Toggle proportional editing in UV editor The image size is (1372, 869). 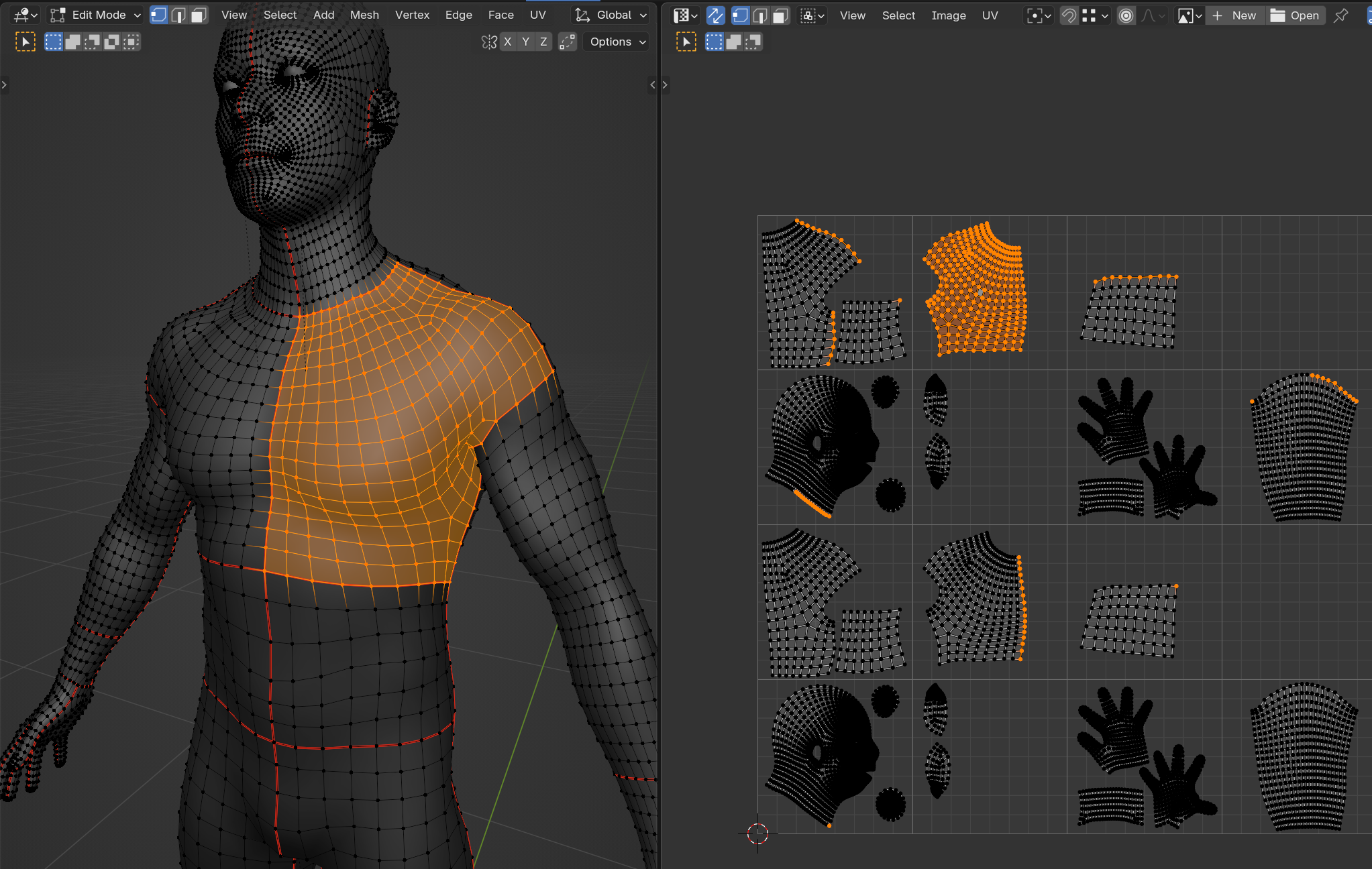pos(1126,15)
